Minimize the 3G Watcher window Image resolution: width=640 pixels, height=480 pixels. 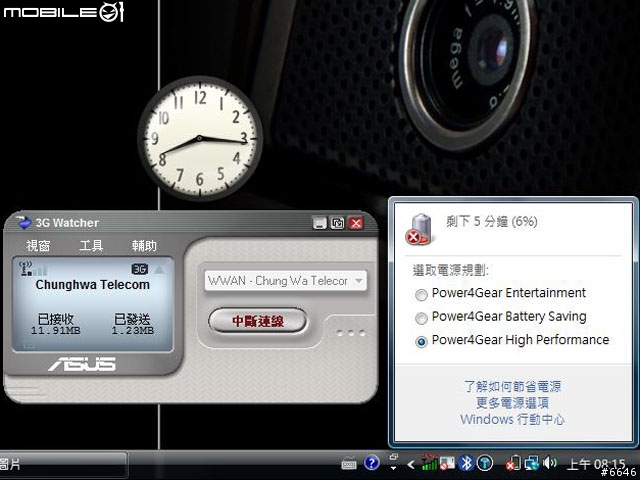320,223
